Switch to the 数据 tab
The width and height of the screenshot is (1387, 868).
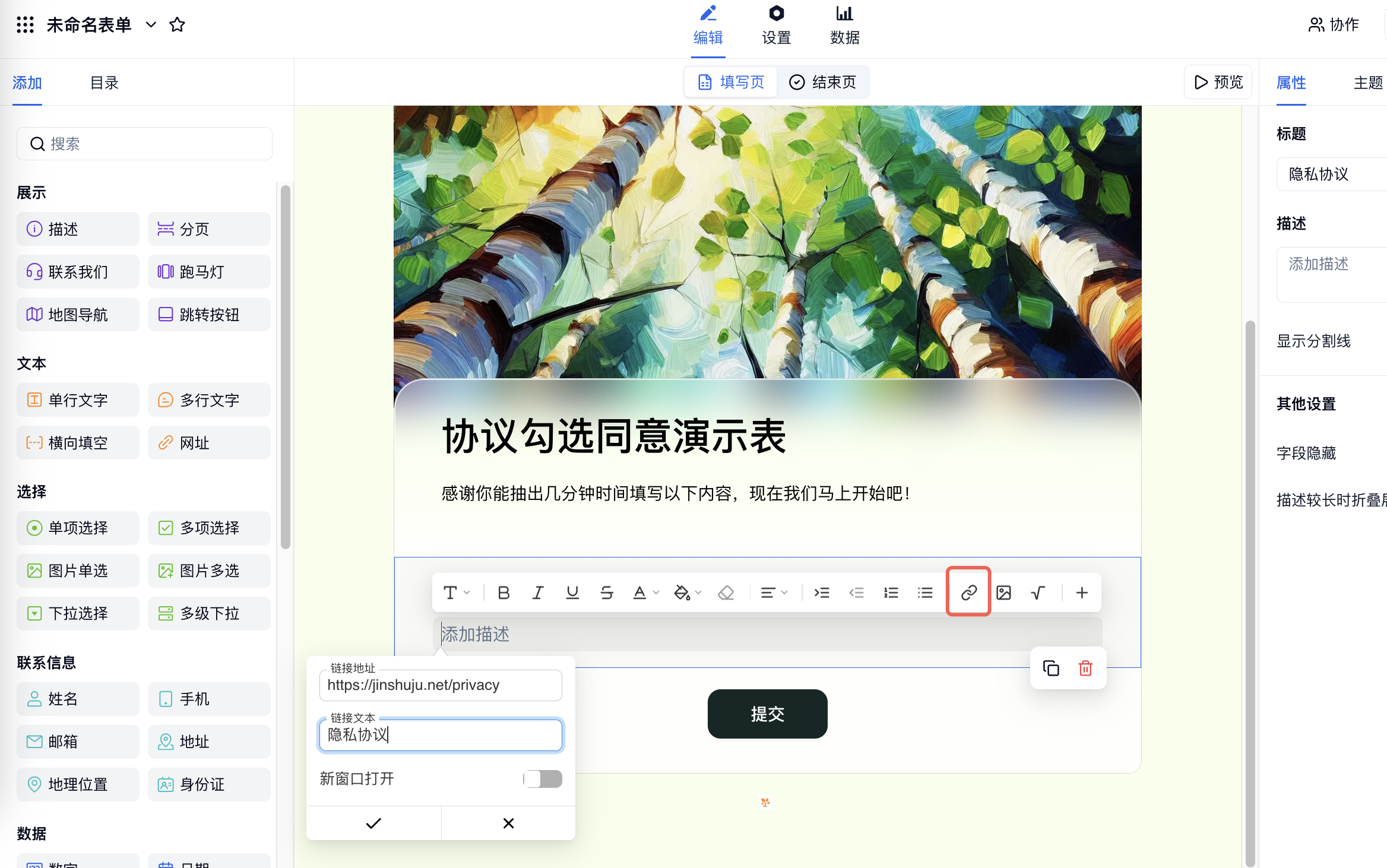845,26
